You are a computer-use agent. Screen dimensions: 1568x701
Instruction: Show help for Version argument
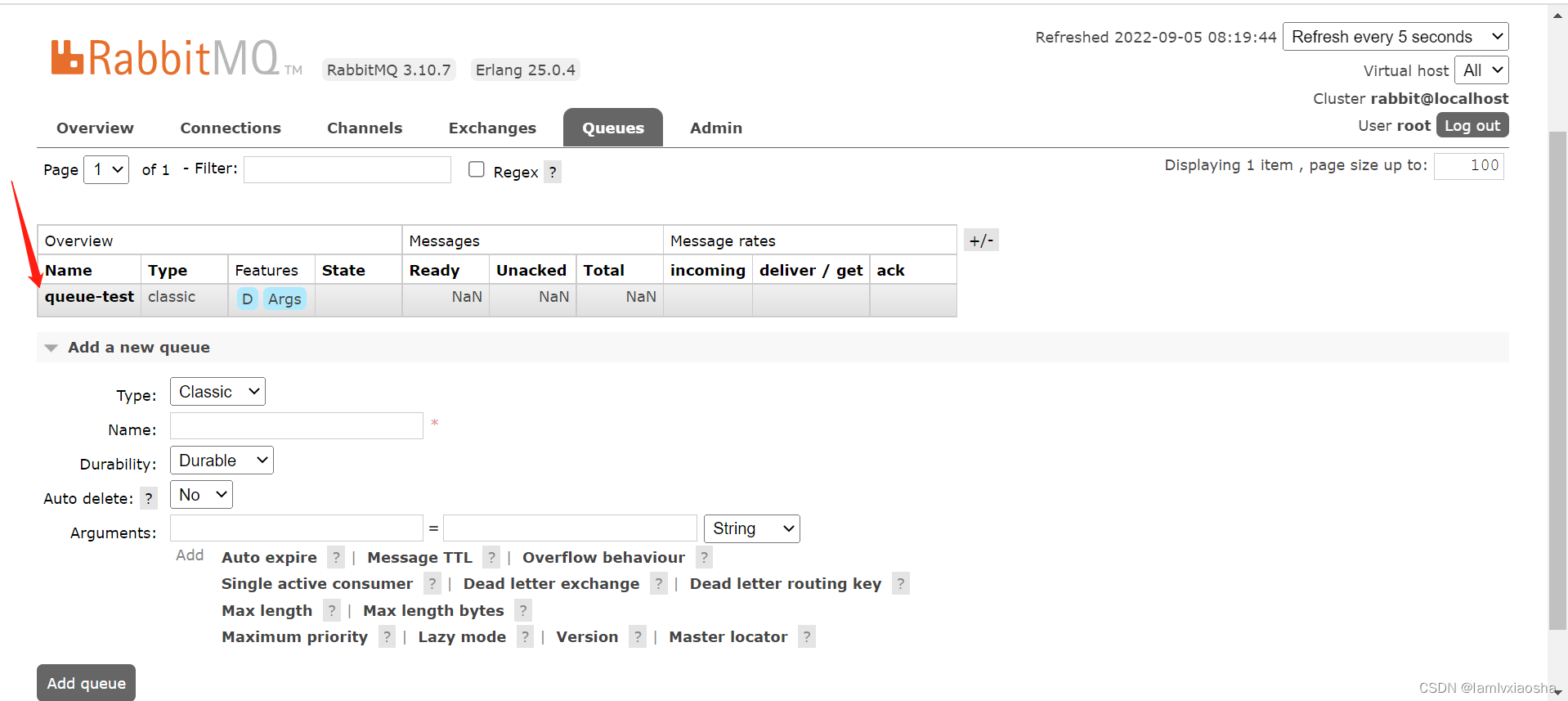pos(638,636)
